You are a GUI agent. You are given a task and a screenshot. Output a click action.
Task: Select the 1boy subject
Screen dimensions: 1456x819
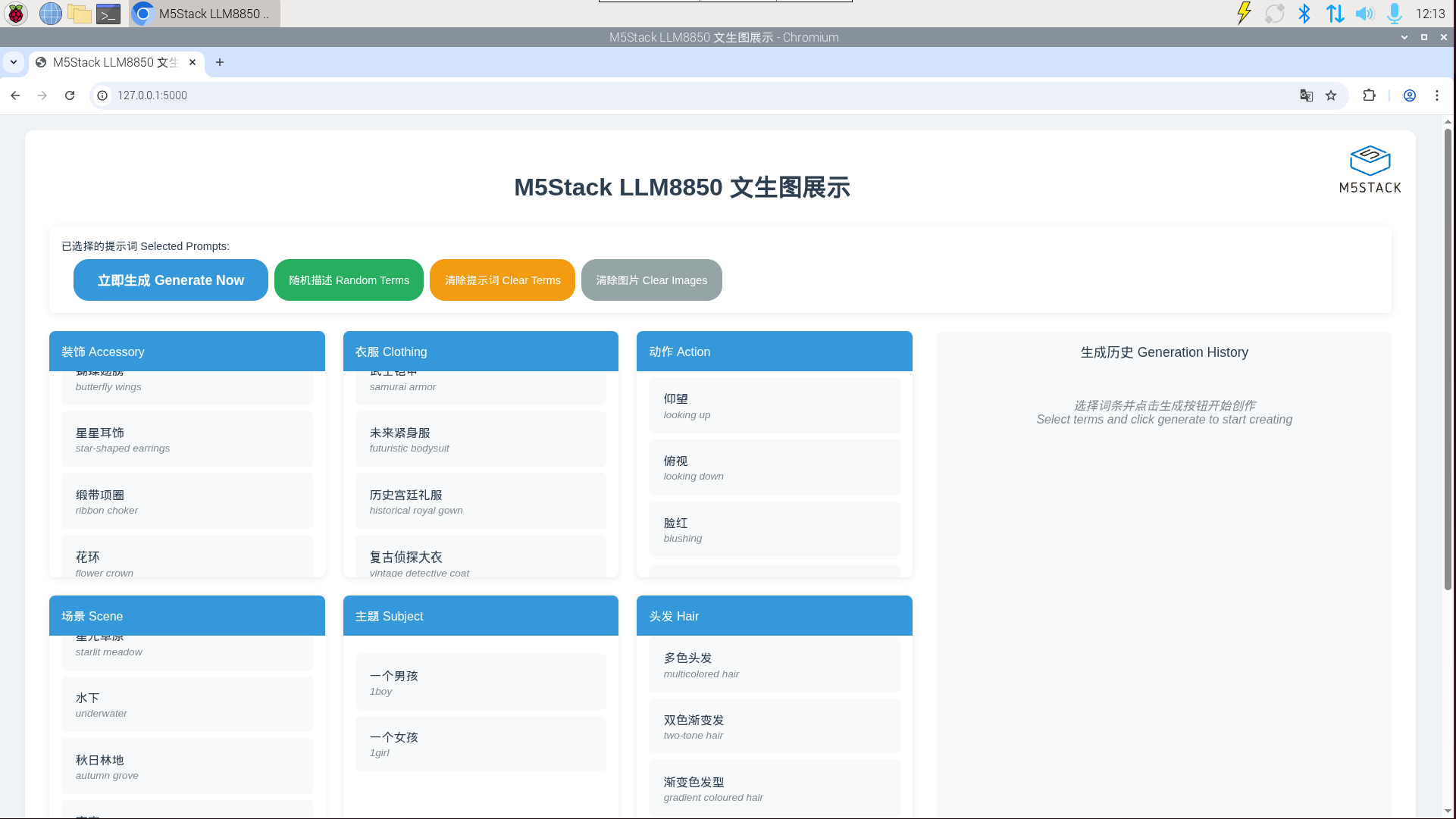(x=481, y=683)
